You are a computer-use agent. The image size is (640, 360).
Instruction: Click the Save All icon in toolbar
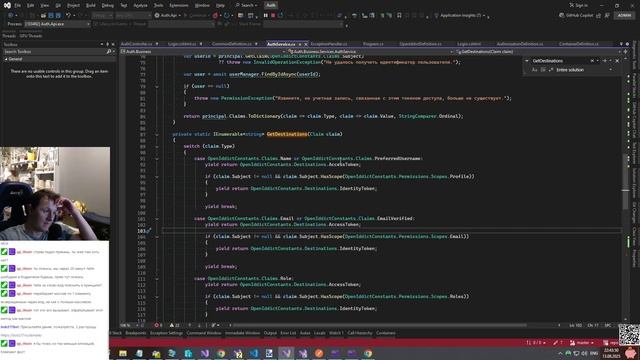coord(58,16)
